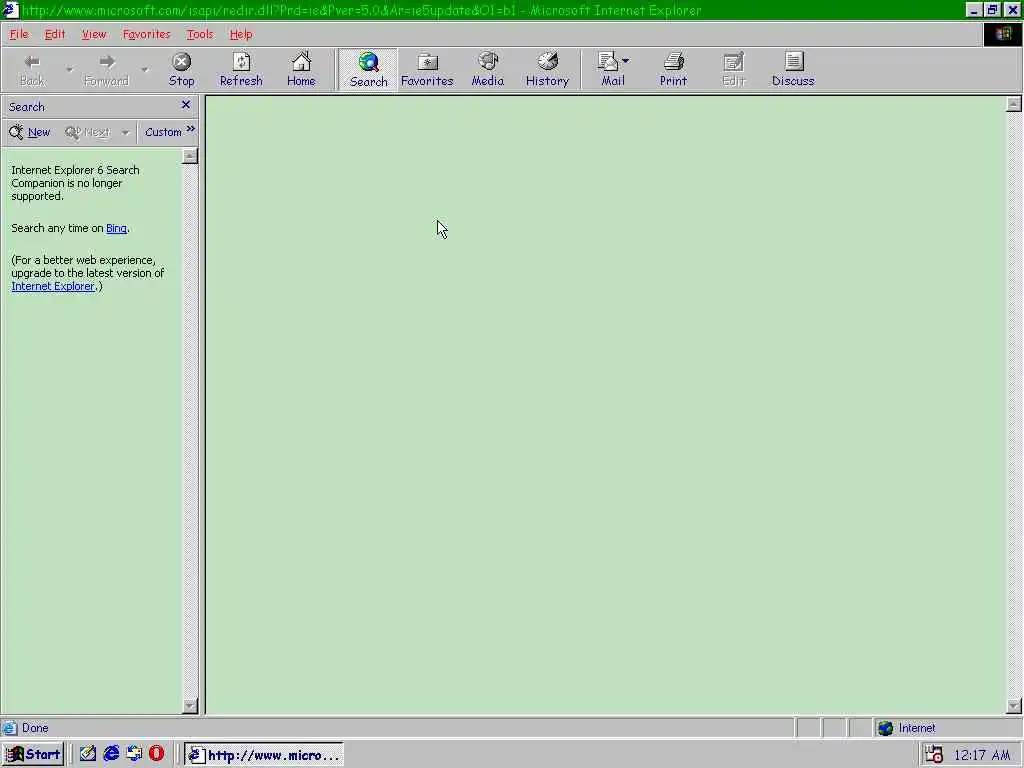Open the Favorites pane
Viewport: 1024px width, 768px height.
[x=427, y=70]
